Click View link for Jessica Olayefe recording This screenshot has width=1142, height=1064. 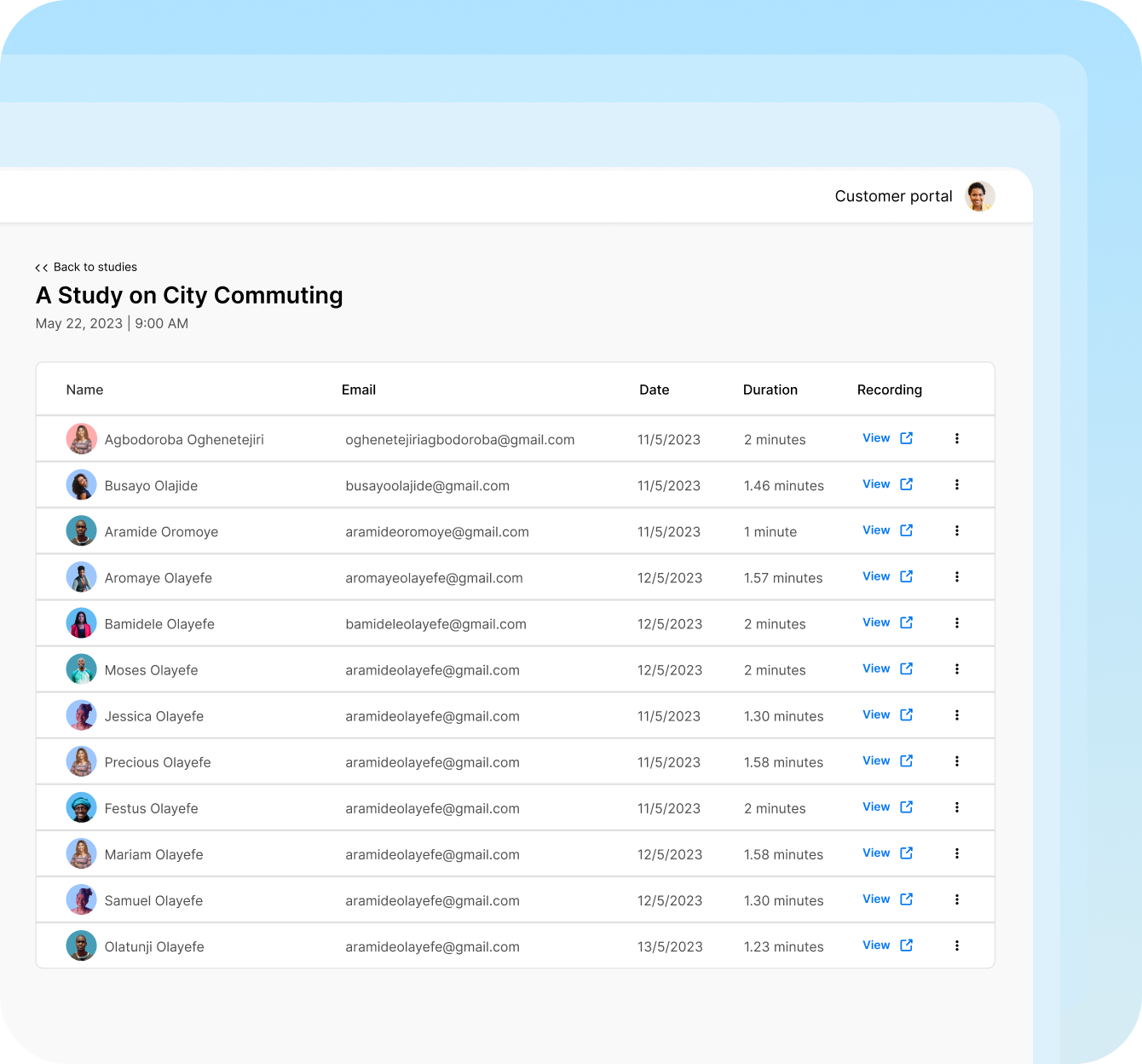click(876, 714)
